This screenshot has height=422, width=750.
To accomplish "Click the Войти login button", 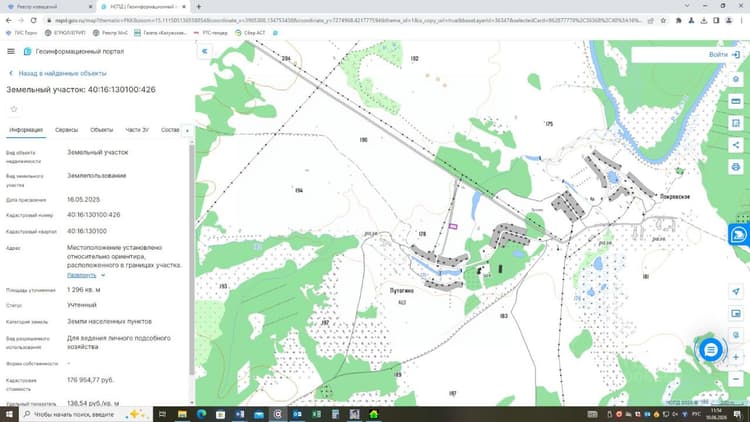I will pyautogui.click(x=724, y=55).
